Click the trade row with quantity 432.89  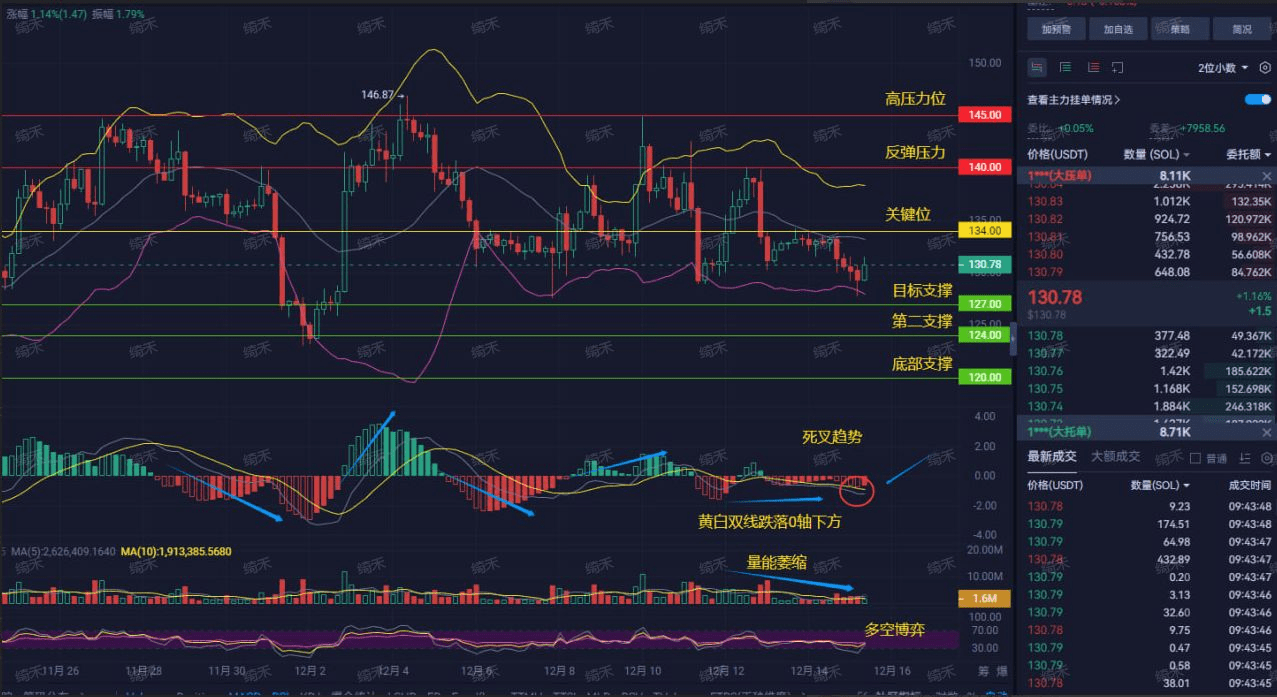click(x=1146, y=559)
